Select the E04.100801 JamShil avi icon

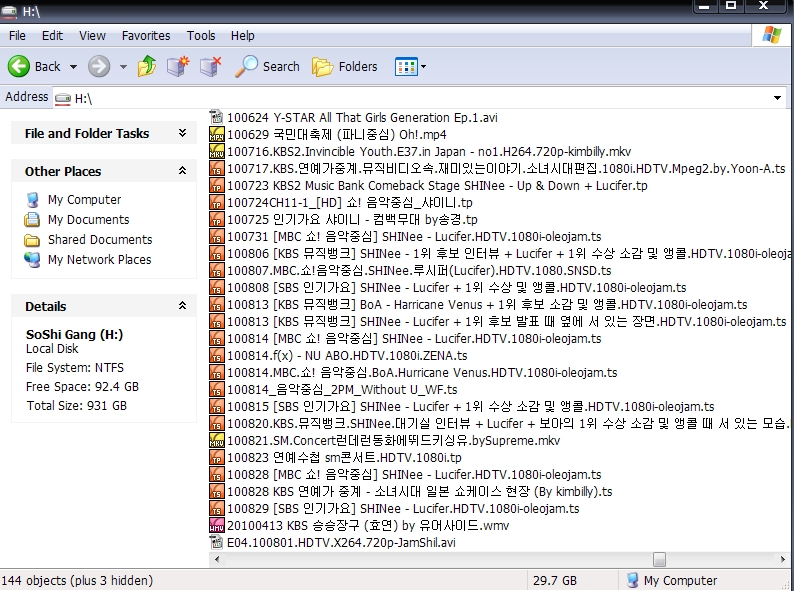(x=216, y=542)
